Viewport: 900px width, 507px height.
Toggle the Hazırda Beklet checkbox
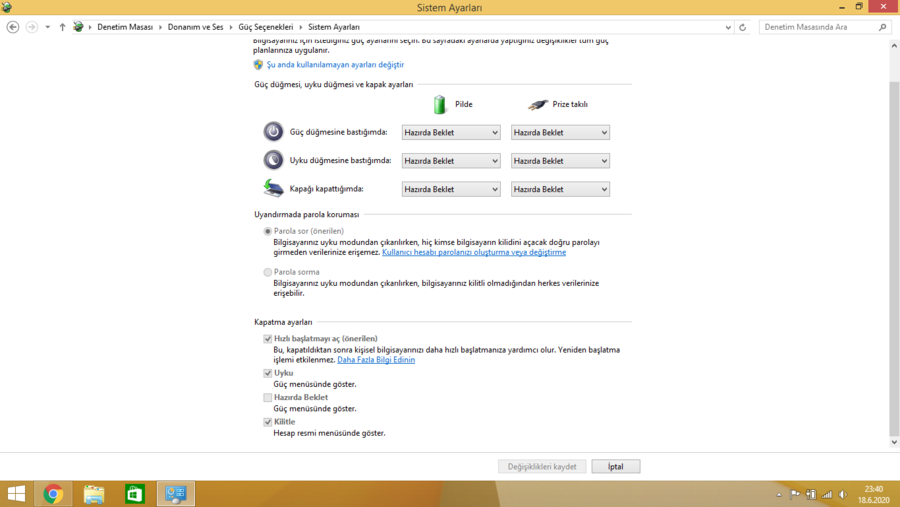267,397
